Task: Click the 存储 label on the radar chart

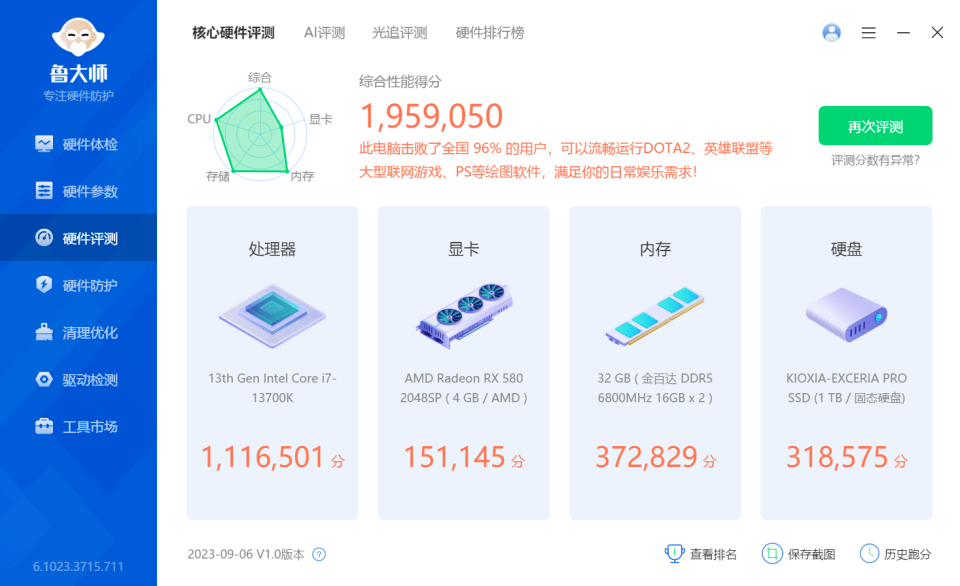Action: (x=218, y=176)
